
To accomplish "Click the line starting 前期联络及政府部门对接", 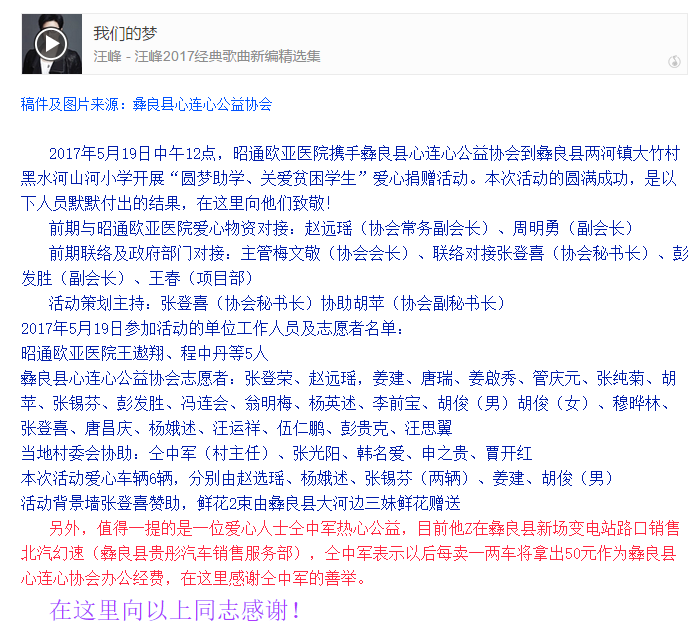I will point(354,266).
